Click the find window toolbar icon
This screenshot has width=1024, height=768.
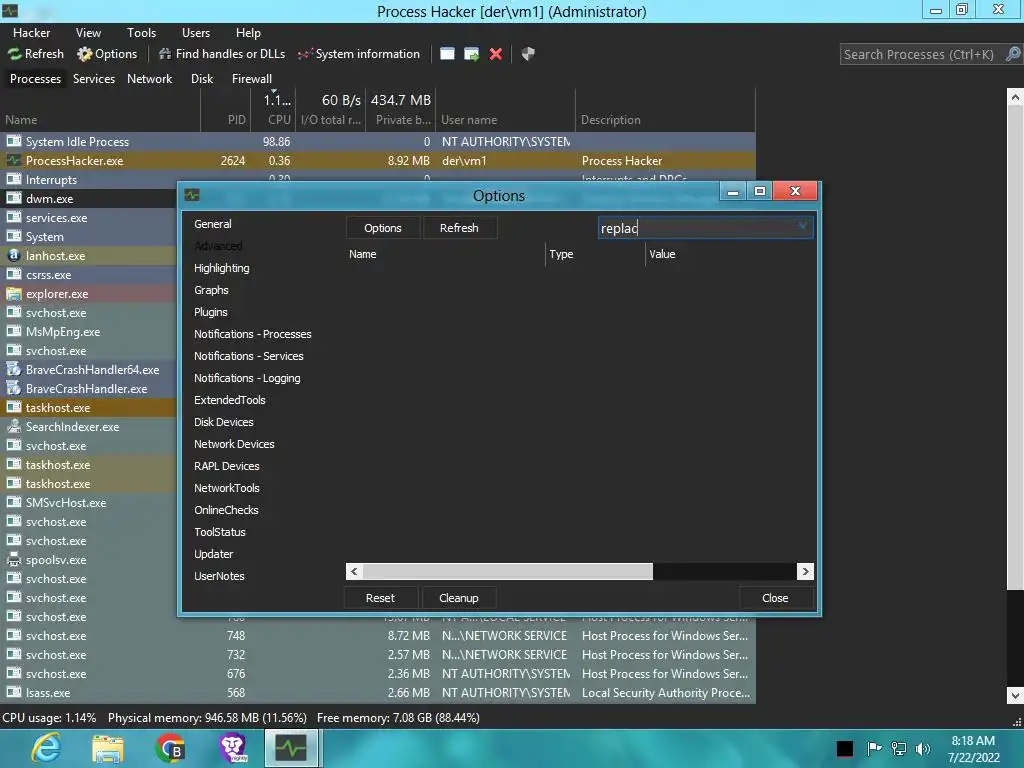(x=447, y=54)
